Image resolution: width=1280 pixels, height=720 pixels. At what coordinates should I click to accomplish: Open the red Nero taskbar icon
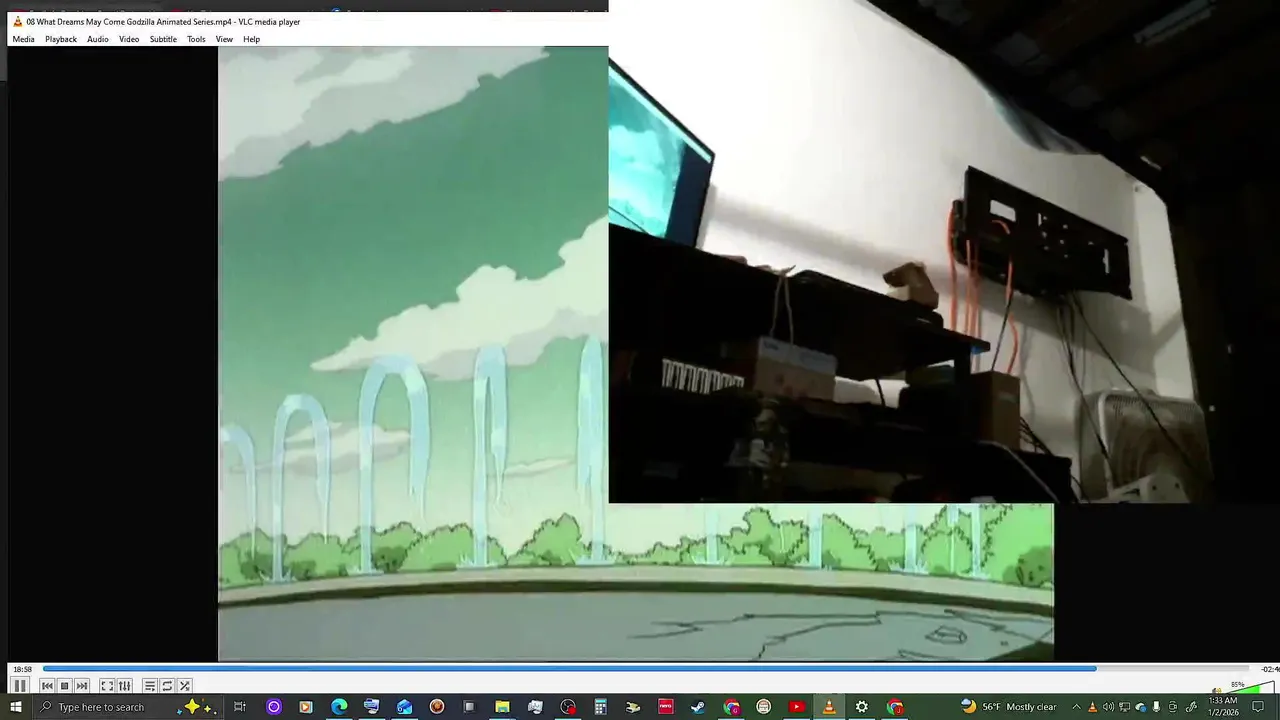tap(665, 707)
